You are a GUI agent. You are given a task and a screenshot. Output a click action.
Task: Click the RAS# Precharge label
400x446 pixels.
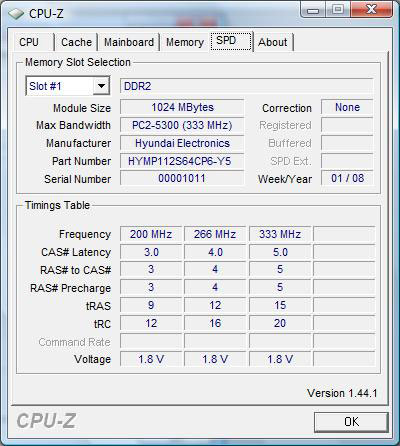tap(70, 288)
